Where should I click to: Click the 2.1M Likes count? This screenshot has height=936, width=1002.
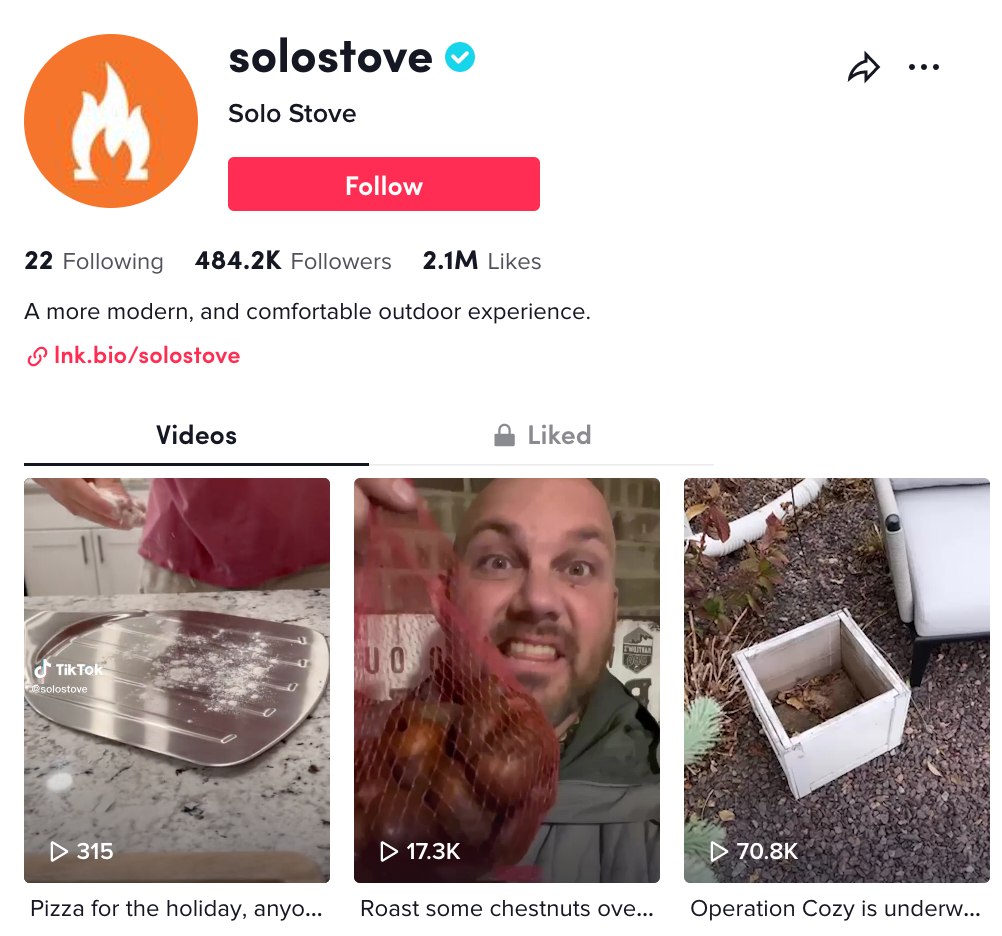(x=481, y=262)
